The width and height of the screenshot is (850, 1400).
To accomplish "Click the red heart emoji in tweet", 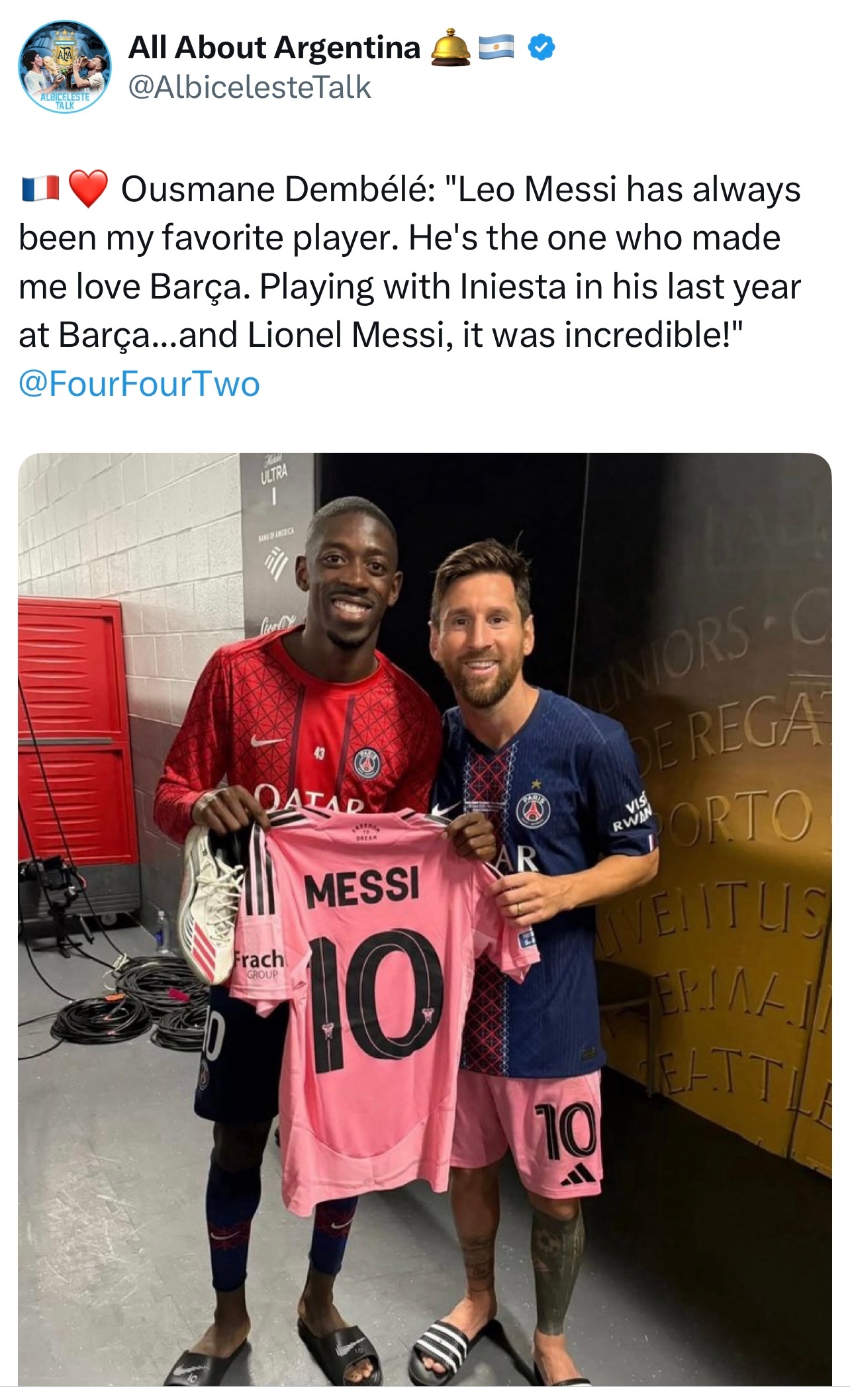I will click(88, 189).
